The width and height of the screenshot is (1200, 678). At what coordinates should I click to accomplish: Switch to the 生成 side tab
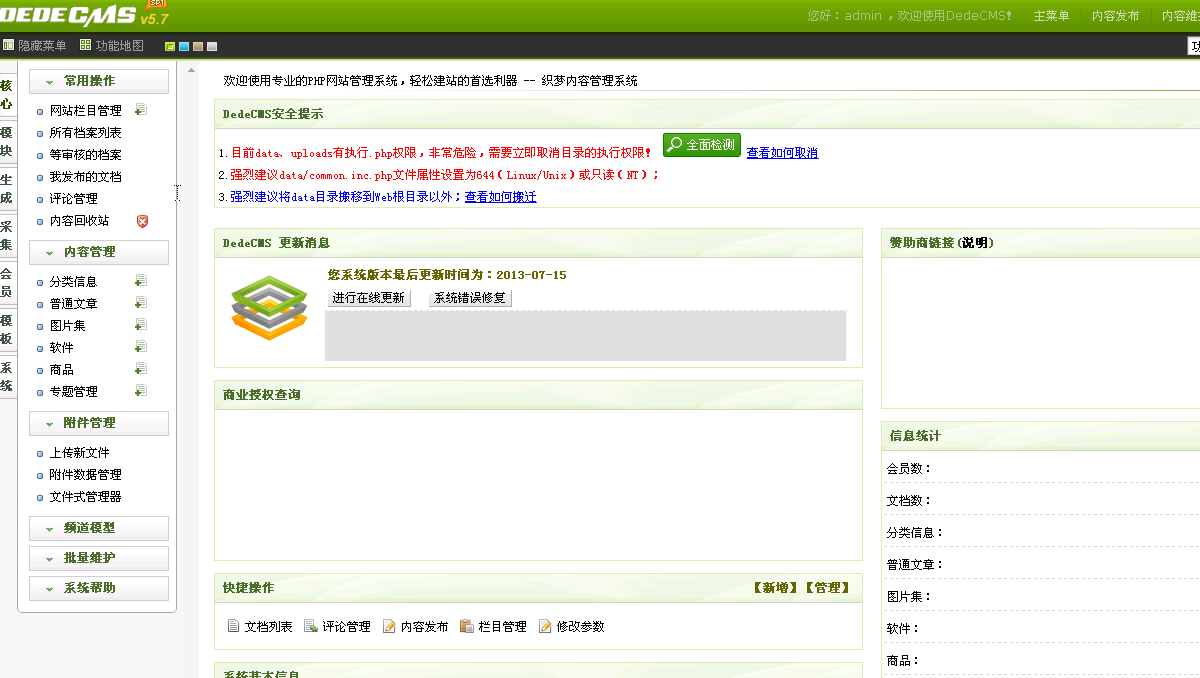[x=7, y=189]
